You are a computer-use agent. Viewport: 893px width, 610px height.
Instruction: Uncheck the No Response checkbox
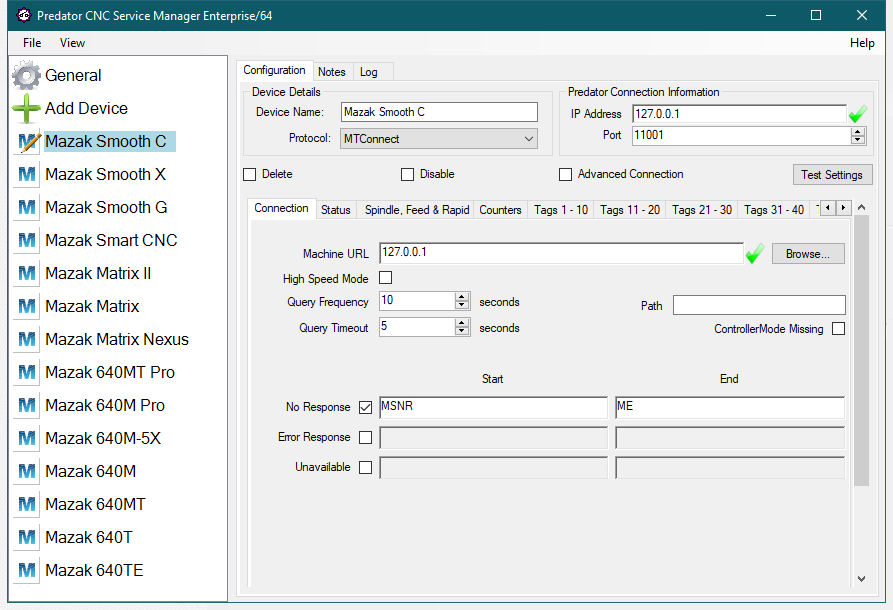coord(365,407)
